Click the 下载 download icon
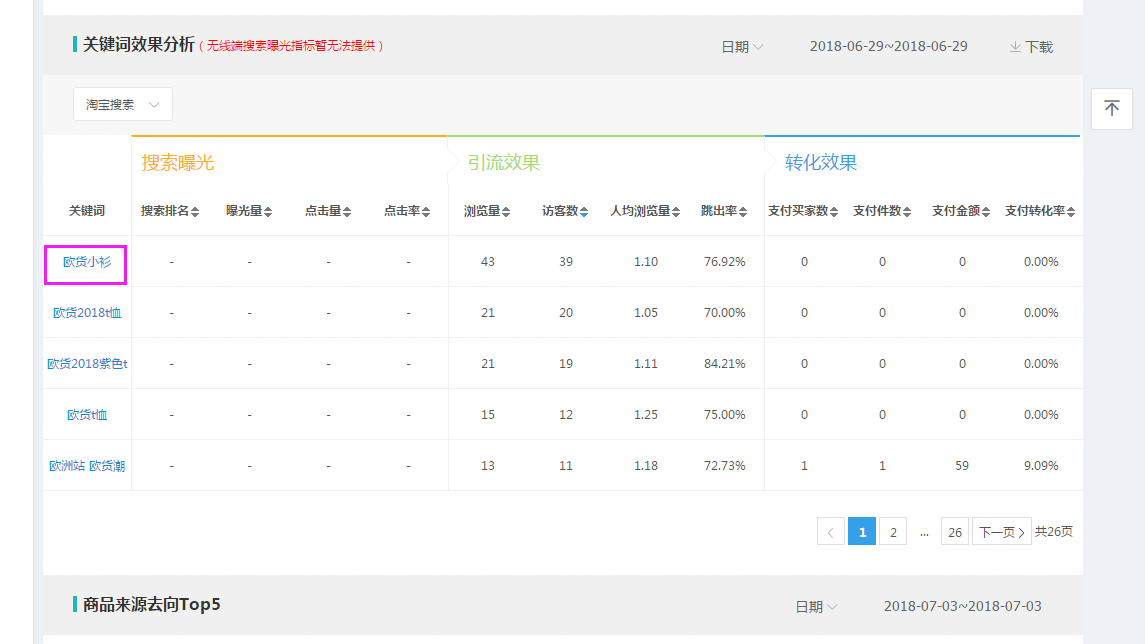The width and height of the screenshot is (1145, 644). click(x=1015, y=47)
